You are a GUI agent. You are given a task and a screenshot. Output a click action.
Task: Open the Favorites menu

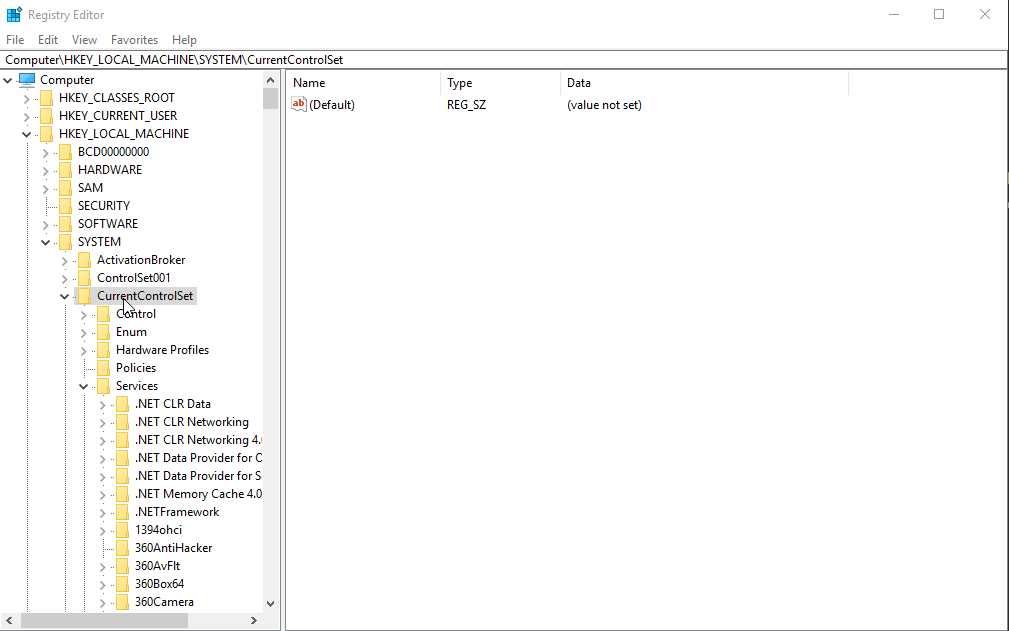coord(134,40)
